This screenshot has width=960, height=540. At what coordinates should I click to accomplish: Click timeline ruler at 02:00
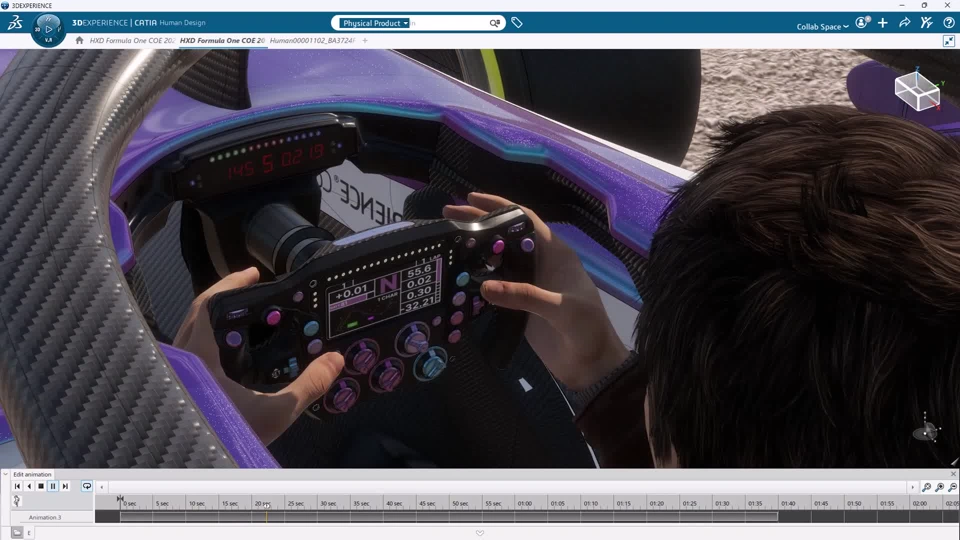[920, 503]
